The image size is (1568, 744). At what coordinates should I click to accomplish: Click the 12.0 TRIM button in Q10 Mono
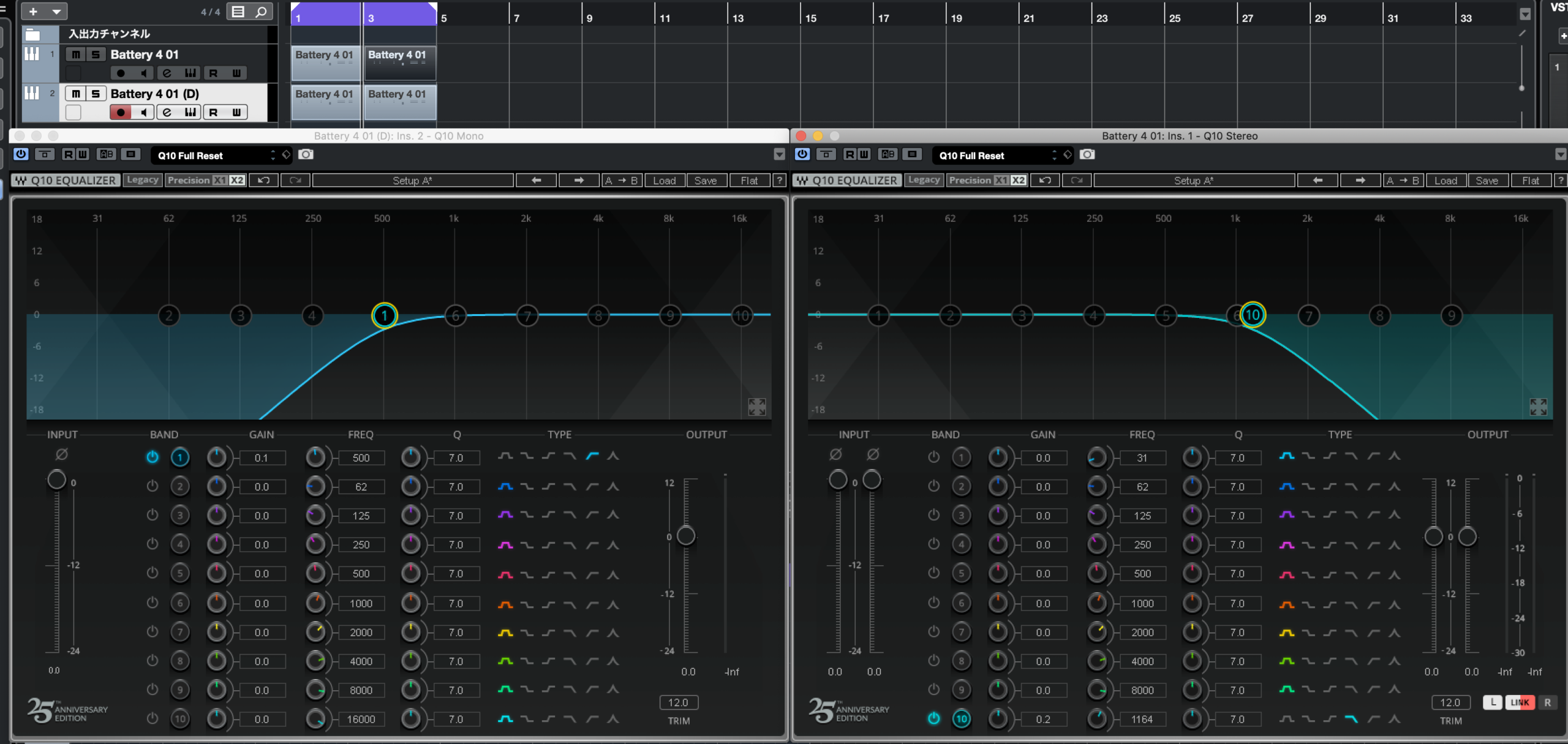[679, 702]
